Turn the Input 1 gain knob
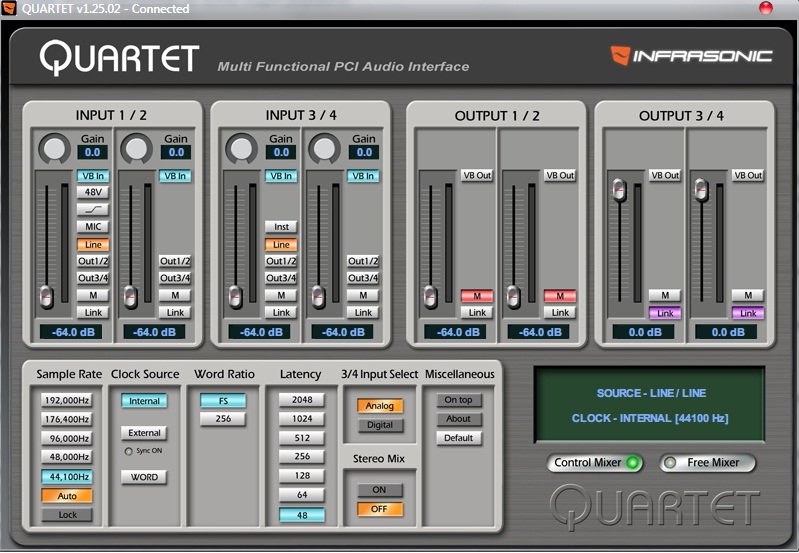This screenshot has width=799, height=553. [55, 148]
